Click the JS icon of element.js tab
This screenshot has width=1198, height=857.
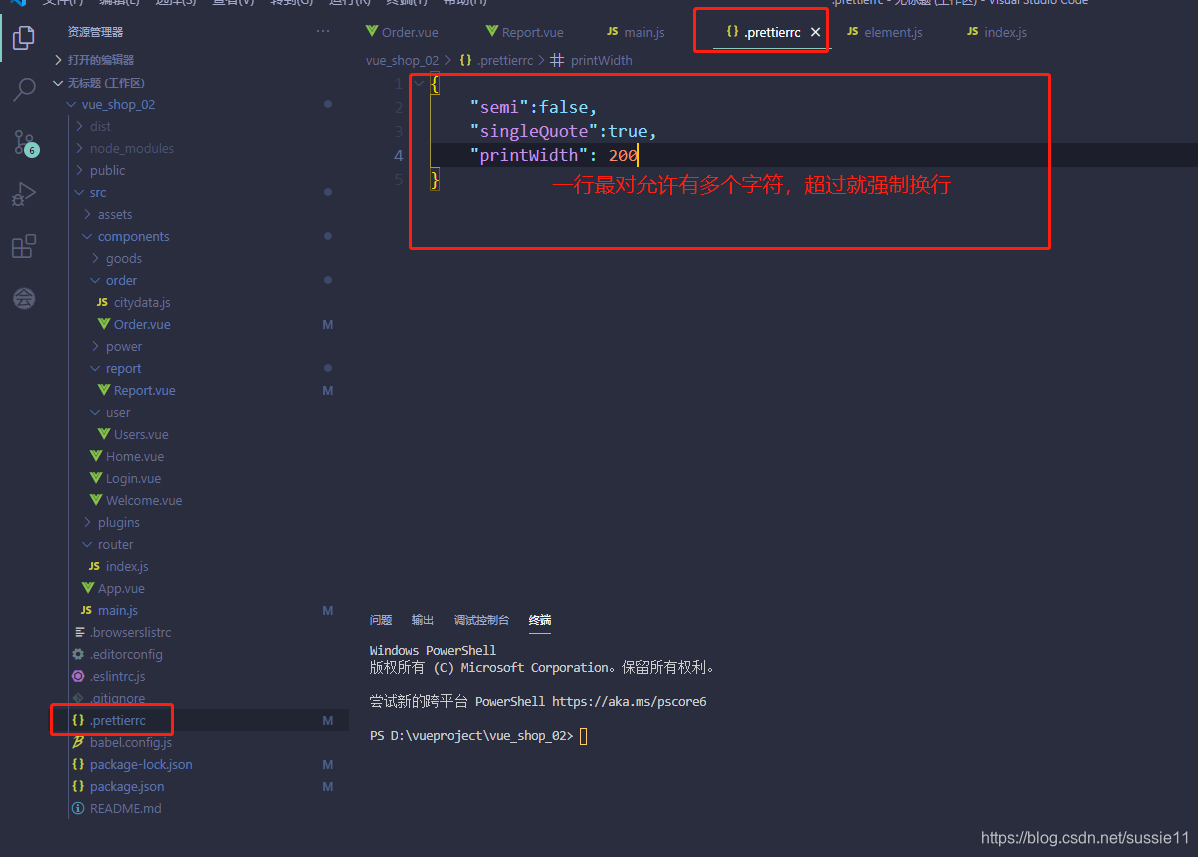coord(853,31)
